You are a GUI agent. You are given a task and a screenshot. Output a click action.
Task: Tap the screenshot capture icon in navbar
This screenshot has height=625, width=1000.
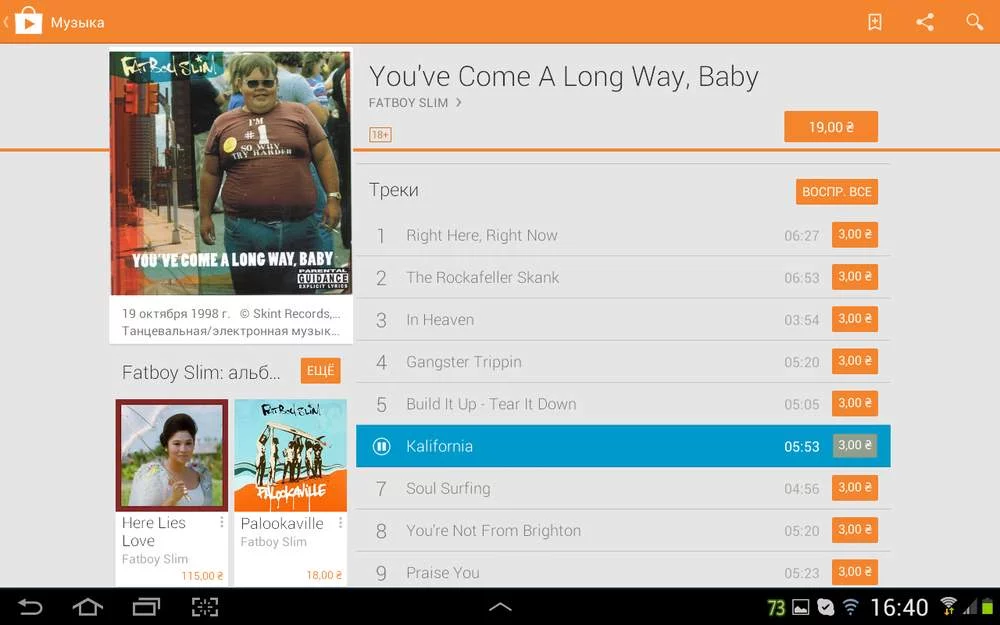click(205, 607)
